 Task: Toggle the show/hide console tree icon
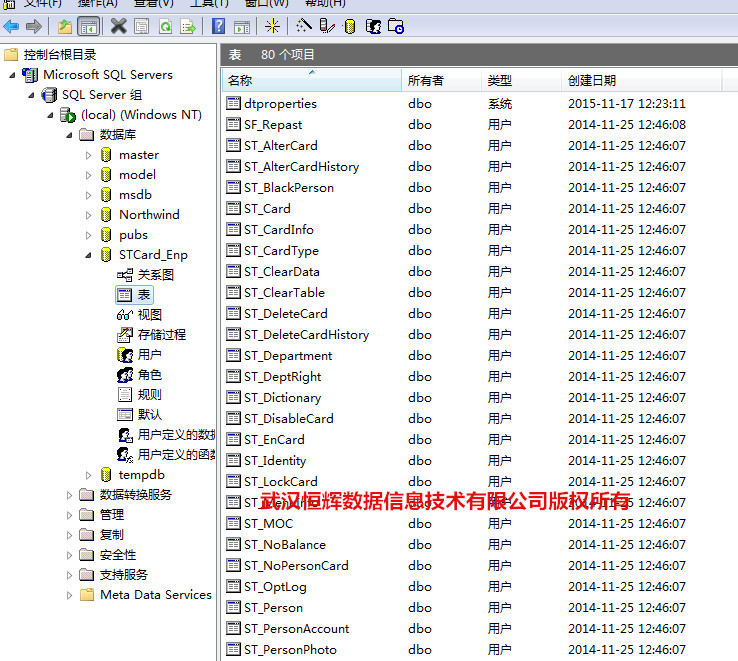[x=88, y=26]
